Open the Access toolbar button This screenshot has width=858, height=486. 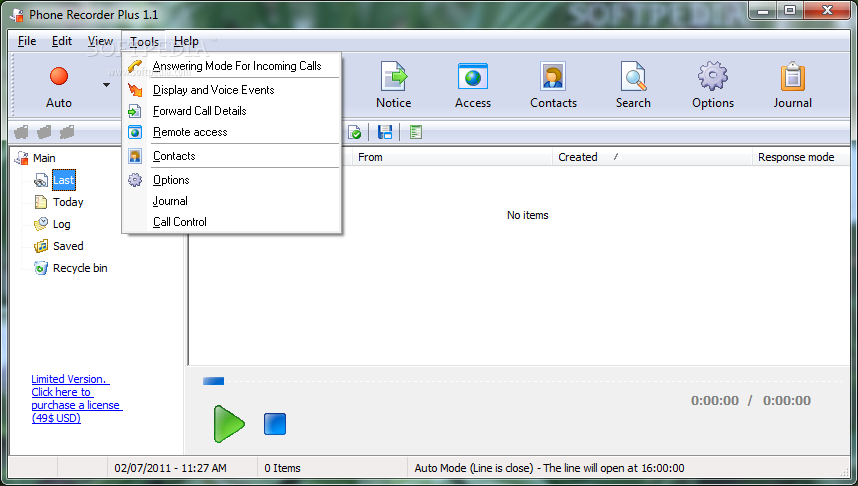click(473, 86)
